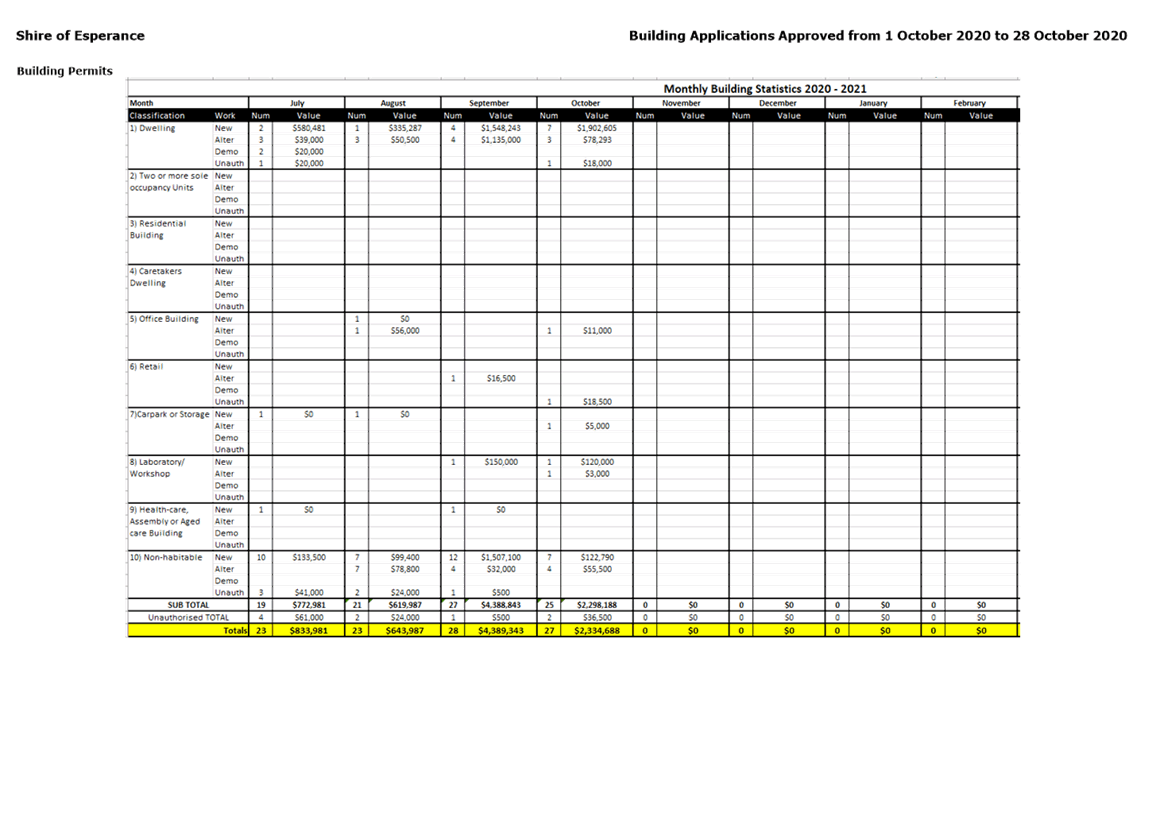Click the September subtotal value $4,388,843

501,605
